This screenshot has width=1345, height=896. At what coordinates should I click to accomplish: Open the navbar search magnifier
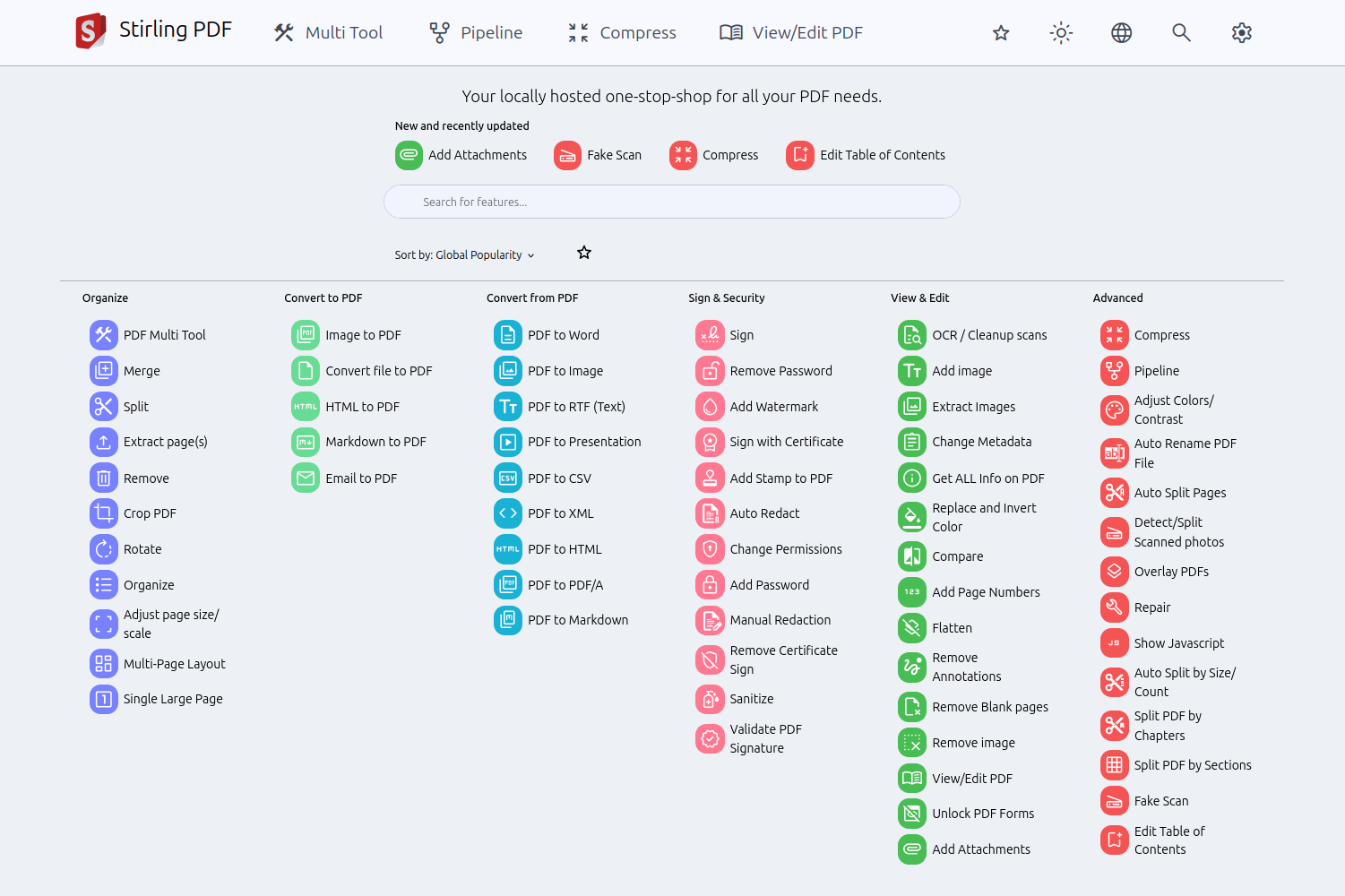coord(1181,33)
